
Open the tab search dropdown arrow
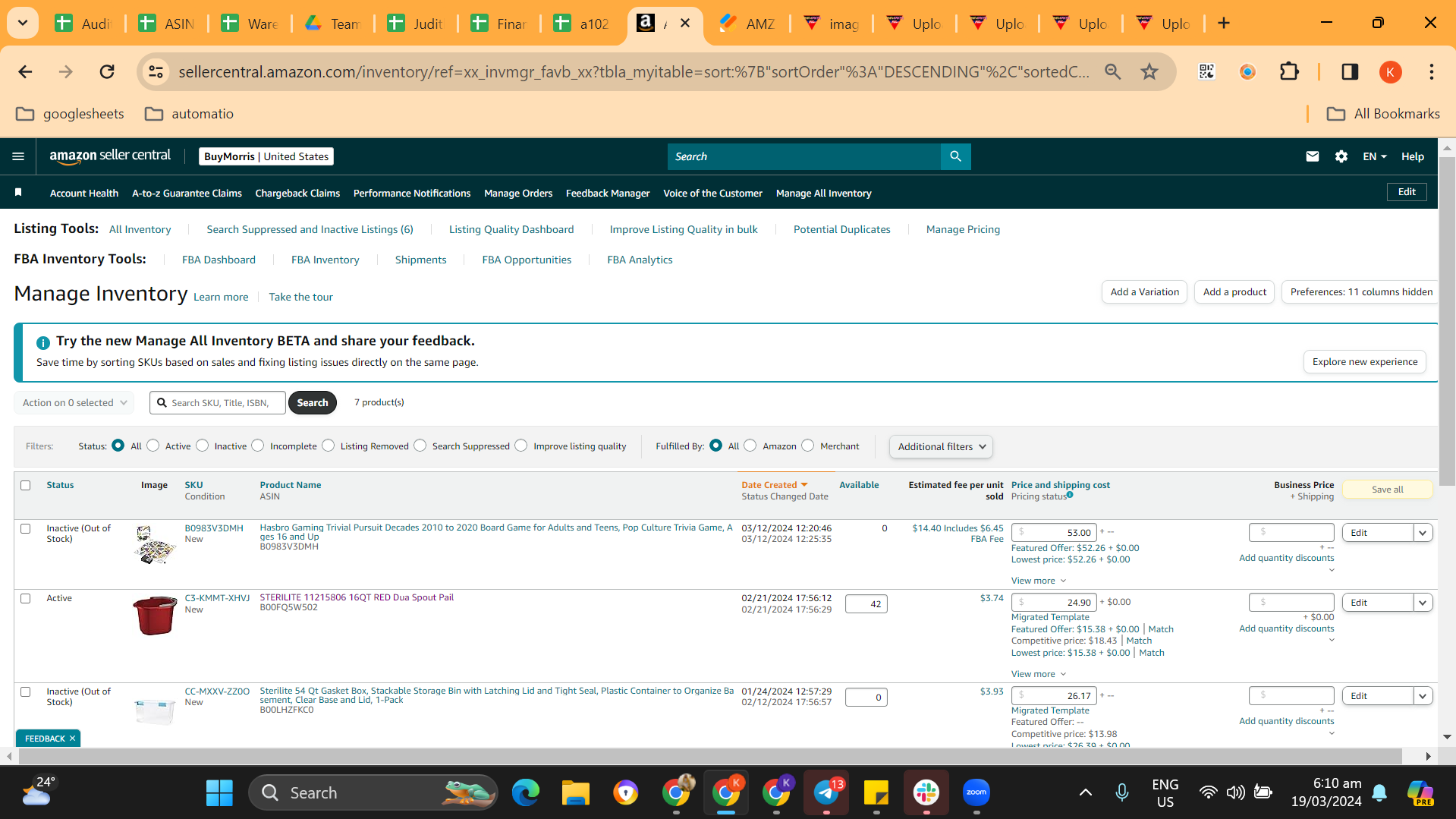23,23
